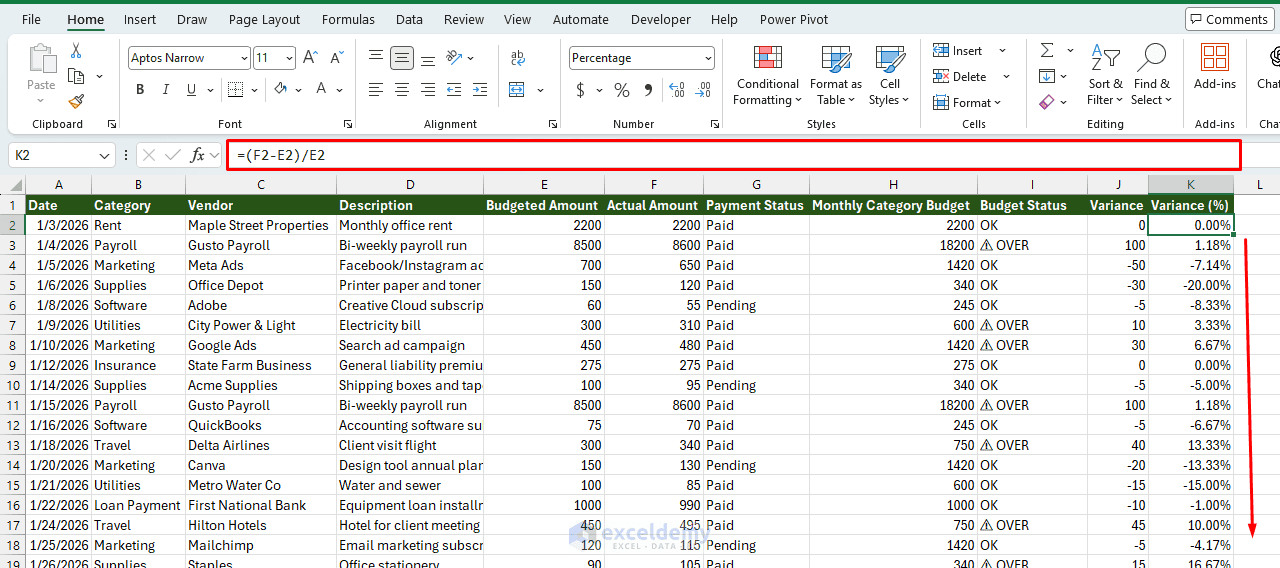The height and width of the screenshot is (568, 1280).
Task: Open the font size dropdown showing 11
Action: [x=289, y=59]
